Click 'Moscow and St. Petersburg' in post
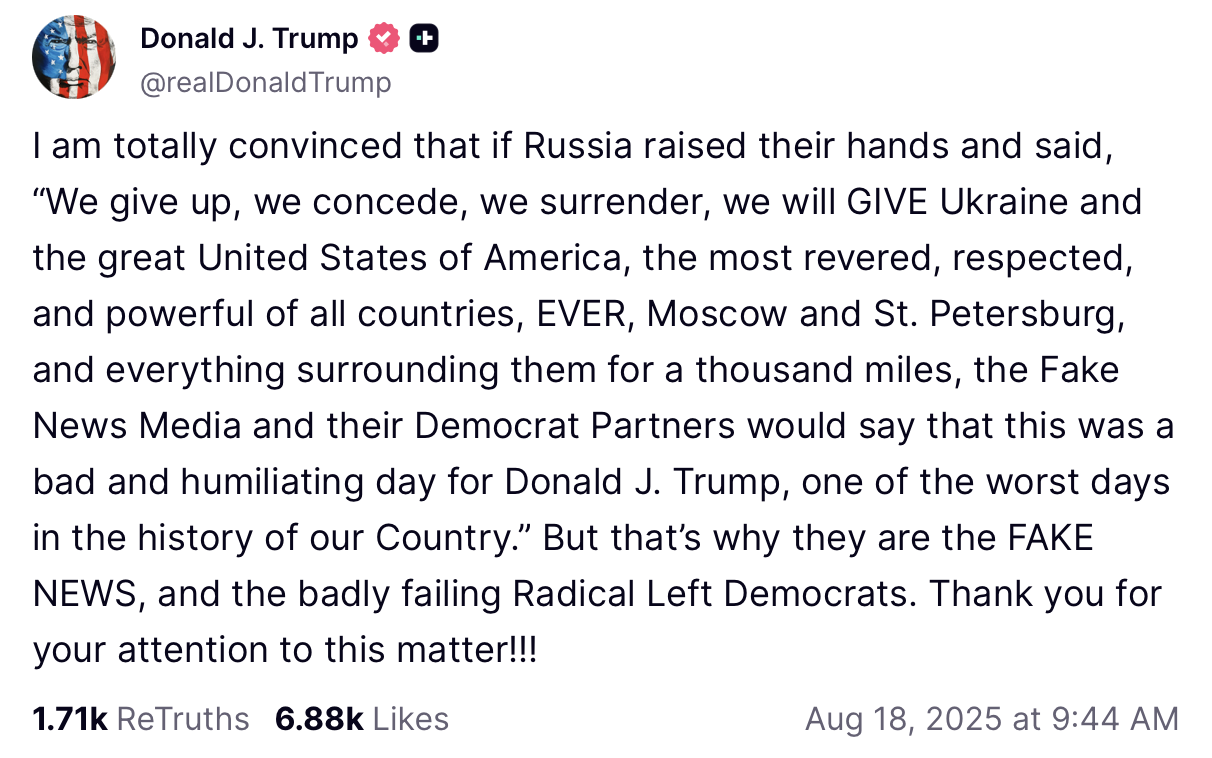The image size is (1212, 758). tap(880, 315)
